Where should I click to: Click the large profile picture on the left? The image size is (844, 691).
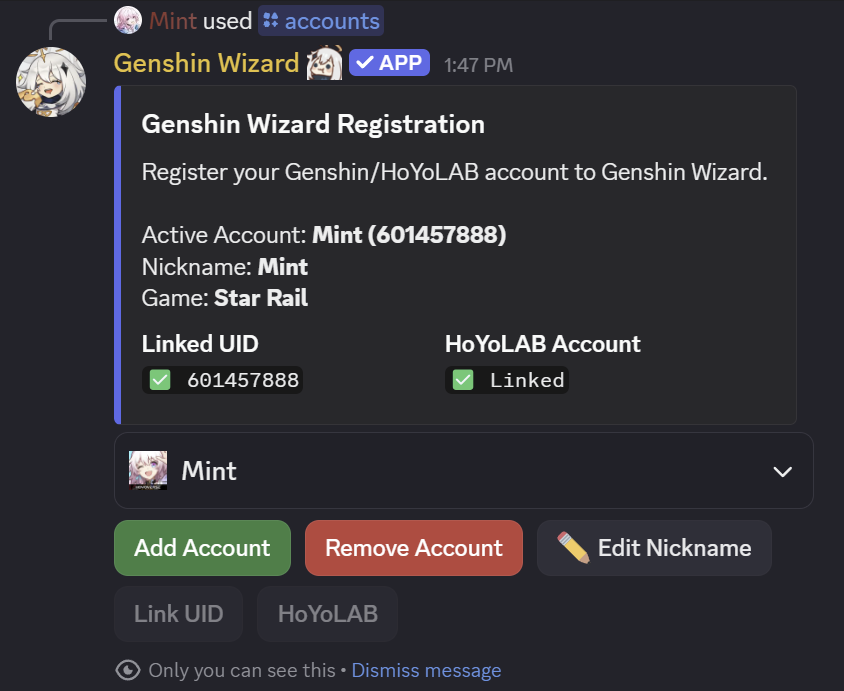pos(50,81)
